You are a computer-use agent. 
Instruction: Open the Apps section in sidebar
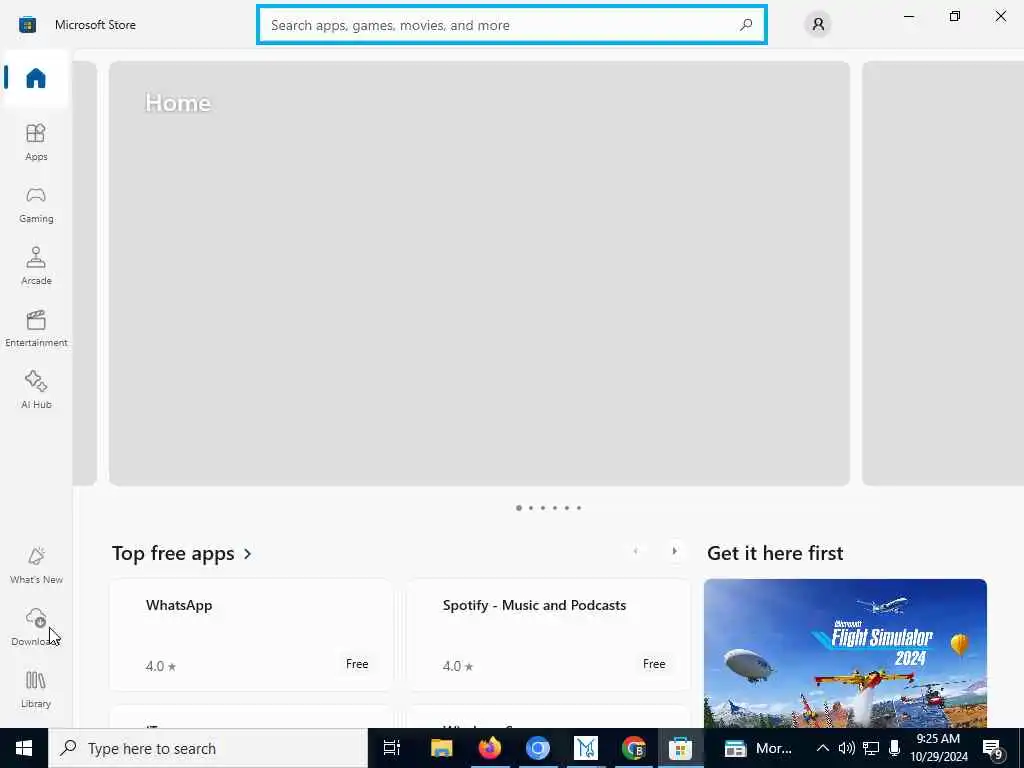tap(36, 142)
